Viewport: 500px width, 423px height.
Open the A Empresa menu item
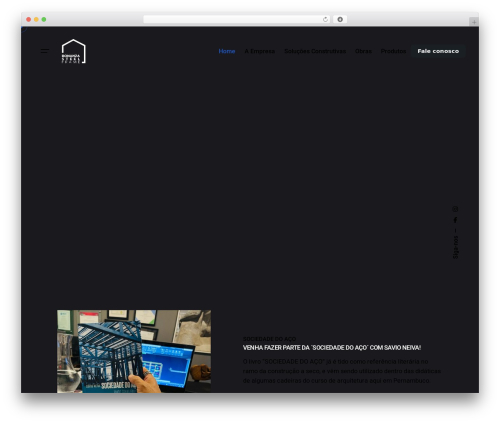260,51
